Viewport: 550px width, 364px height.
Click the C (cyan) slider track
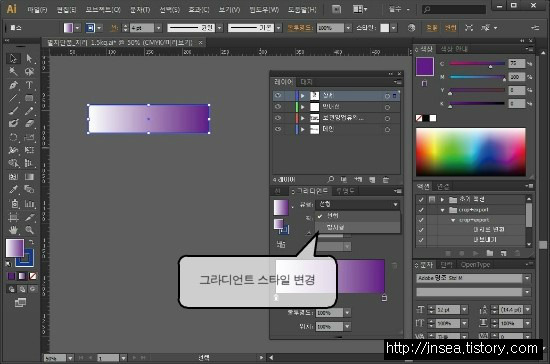(x=477, y=63)
